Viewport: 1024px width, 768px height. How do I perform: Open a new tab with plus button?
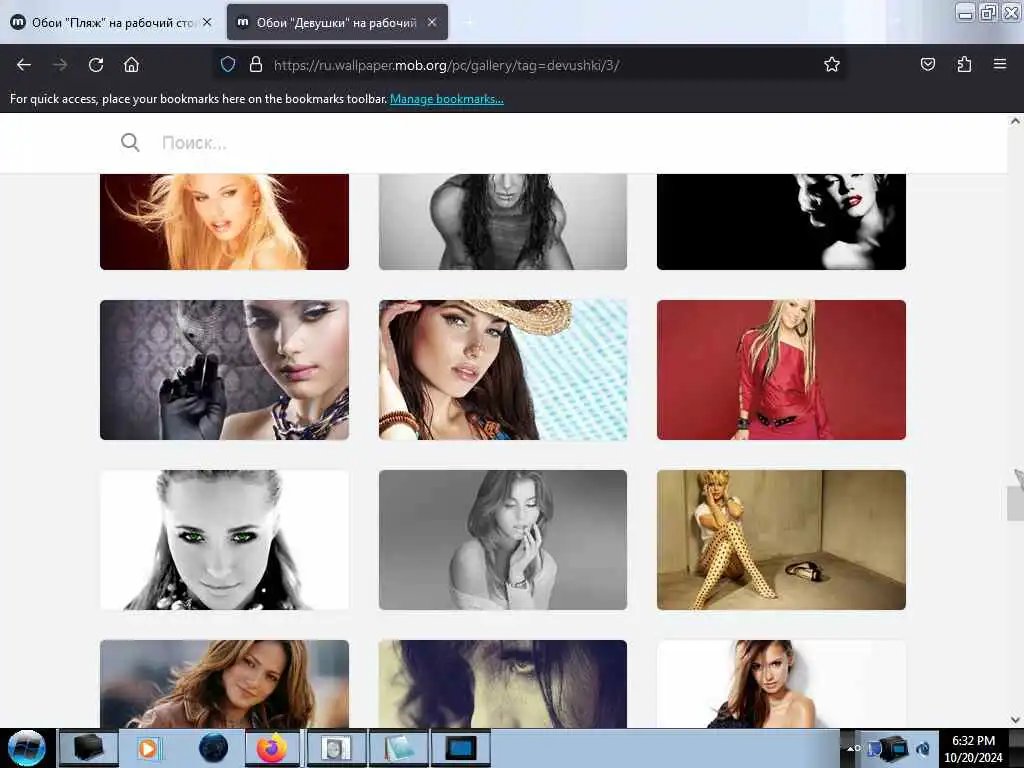[468, 22]
